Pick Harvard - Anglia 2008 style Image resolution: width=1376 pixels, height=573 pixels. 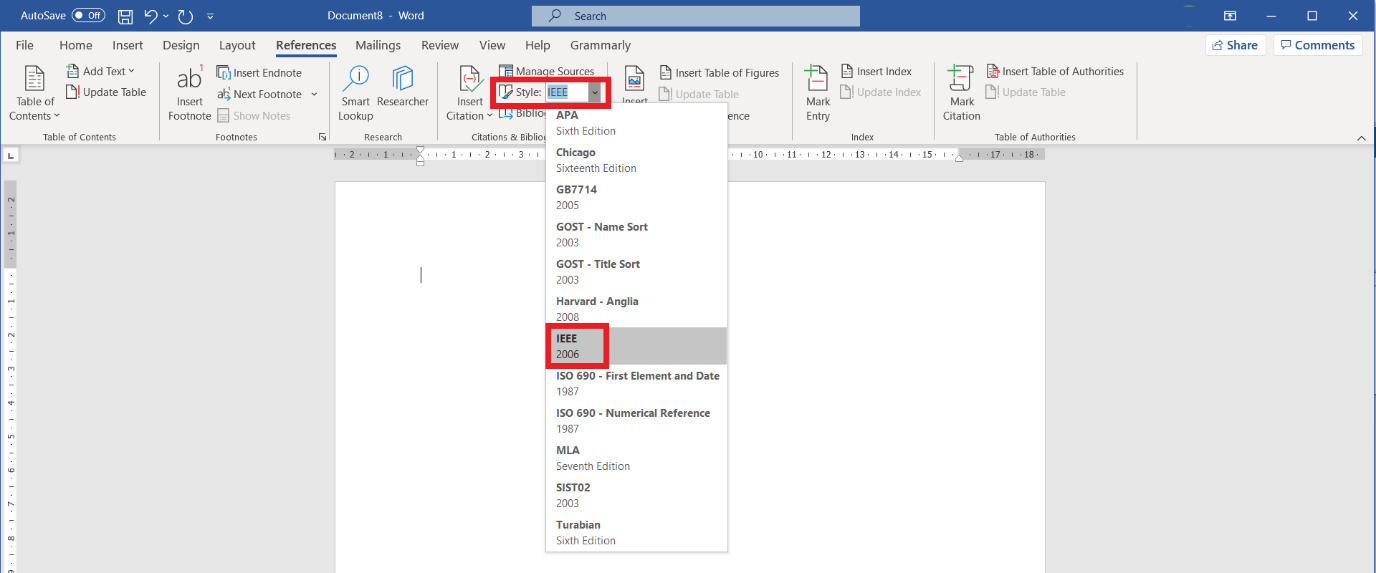coord(636,308)
